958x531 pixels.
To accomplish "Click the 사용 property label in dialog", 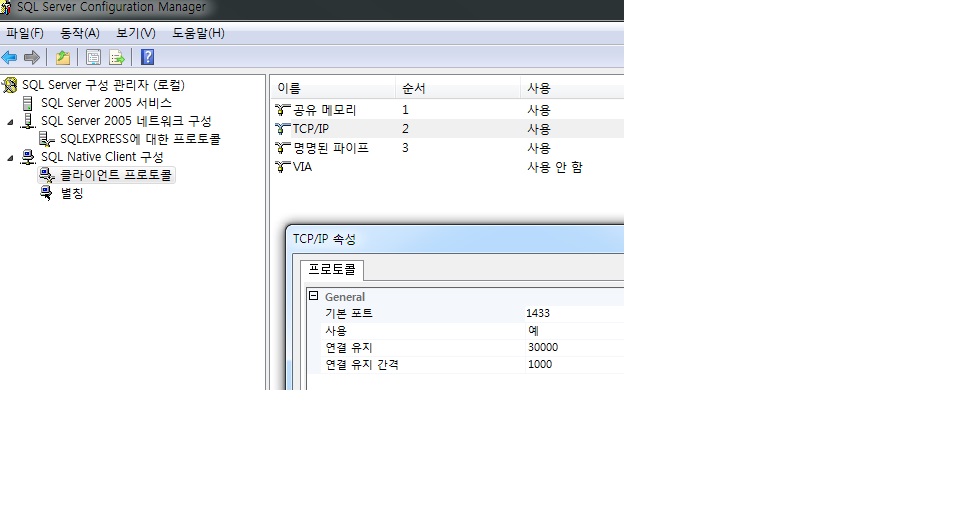I will pyautogui.click(x=335, y=330).
